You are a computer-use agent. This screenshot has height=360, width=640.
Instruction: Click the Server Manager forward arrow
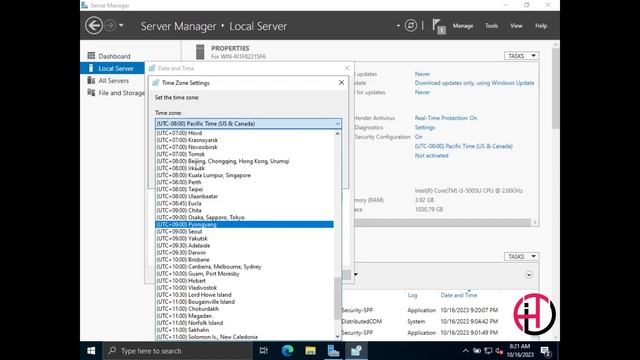click(x=110, y=26)
